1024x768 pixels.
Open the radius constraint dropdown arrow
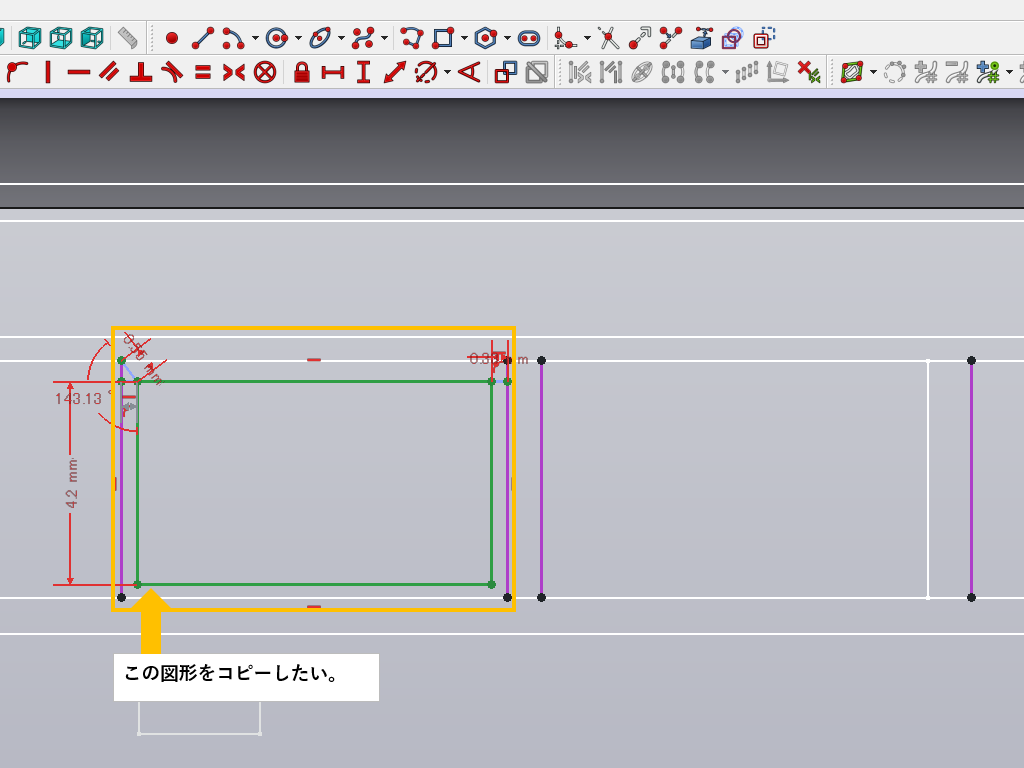point(447,73)
